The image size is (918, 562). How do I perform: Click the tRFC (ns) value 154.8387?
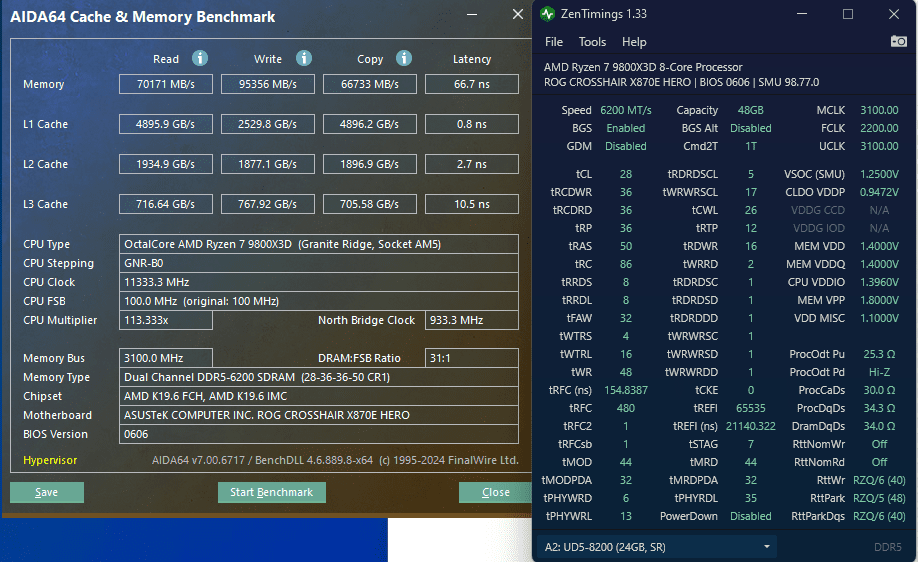626,390
